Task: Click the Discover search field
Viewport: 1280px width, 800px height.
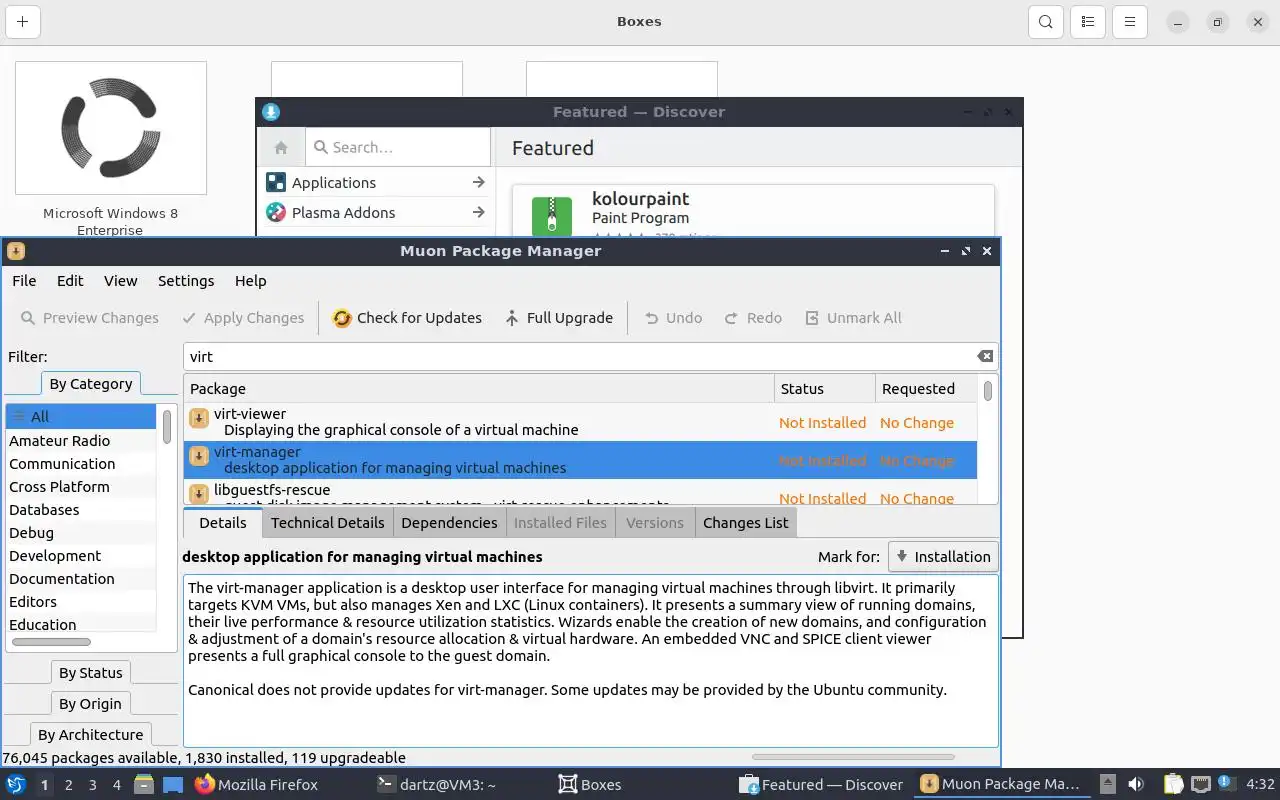Action: tap(397, 147)
